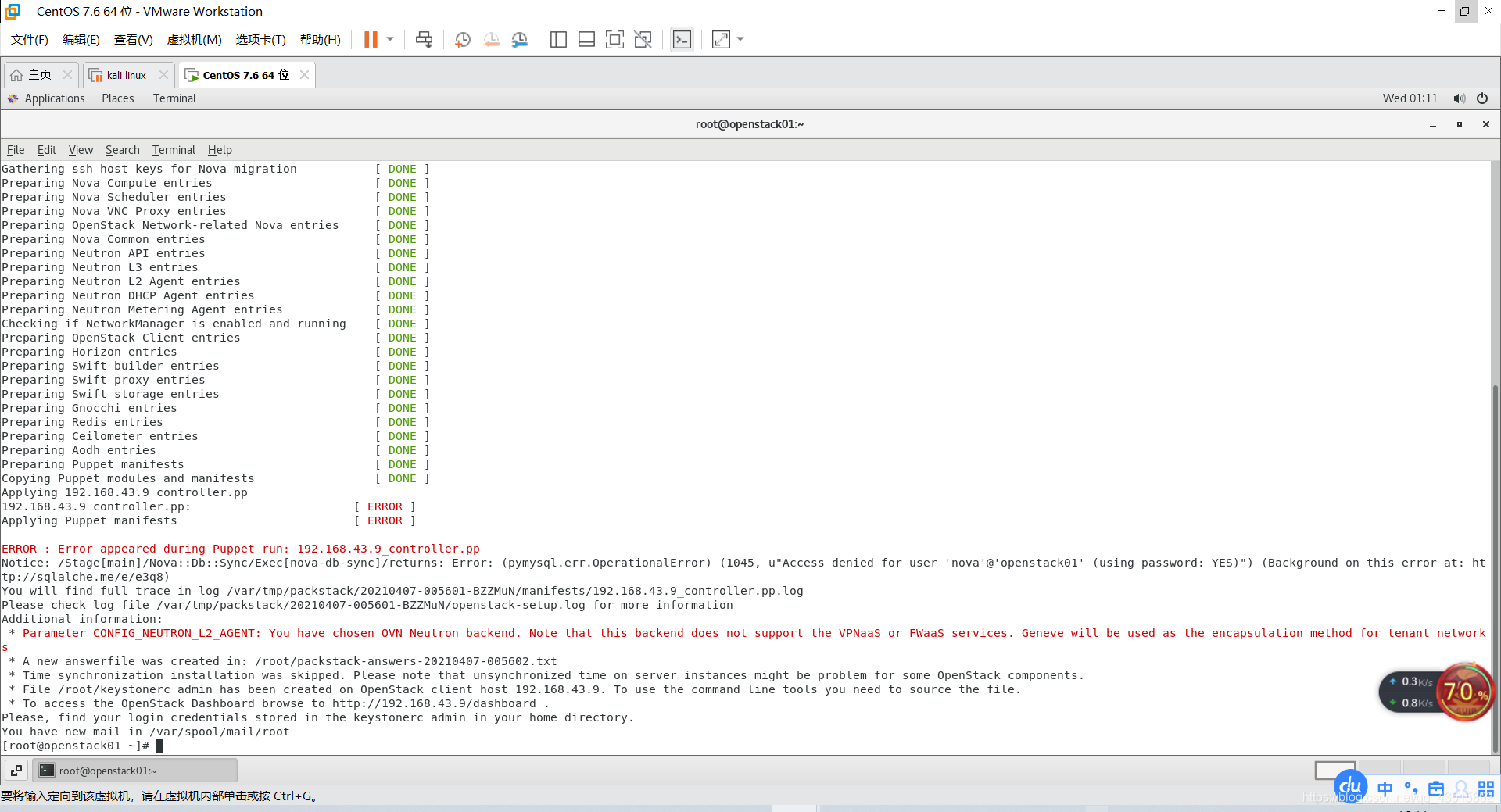Close the 主页 tab

pyautogui.click(x=67, y=75)
